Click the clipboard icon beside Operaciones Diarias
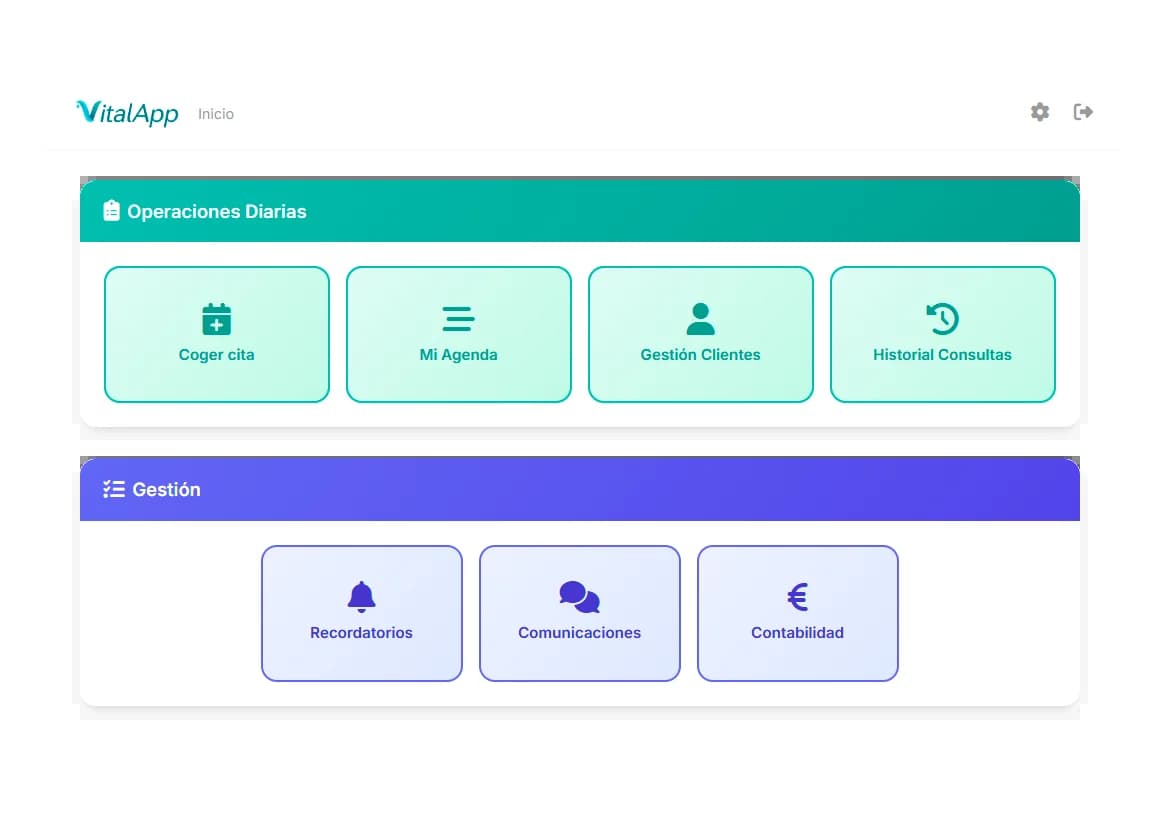Image resolution: width=1164 pixels, height=813 pixels. tap(111, 210)
